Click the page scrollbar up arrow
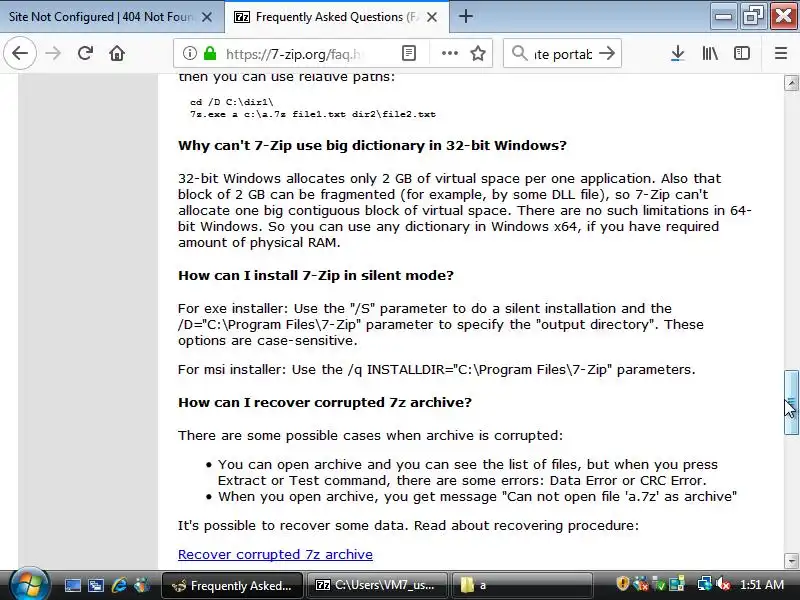This screenshot has height=600, width=800. click(x=791, y=83)
